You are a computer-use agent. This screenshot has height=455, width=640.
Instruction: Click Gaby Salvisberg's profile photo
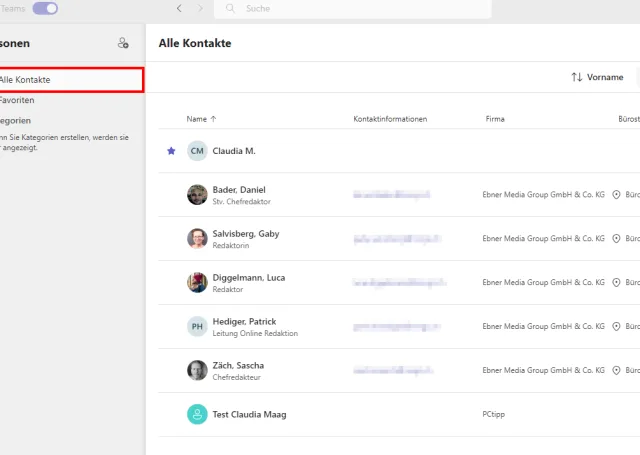click(x=197, y=239)
